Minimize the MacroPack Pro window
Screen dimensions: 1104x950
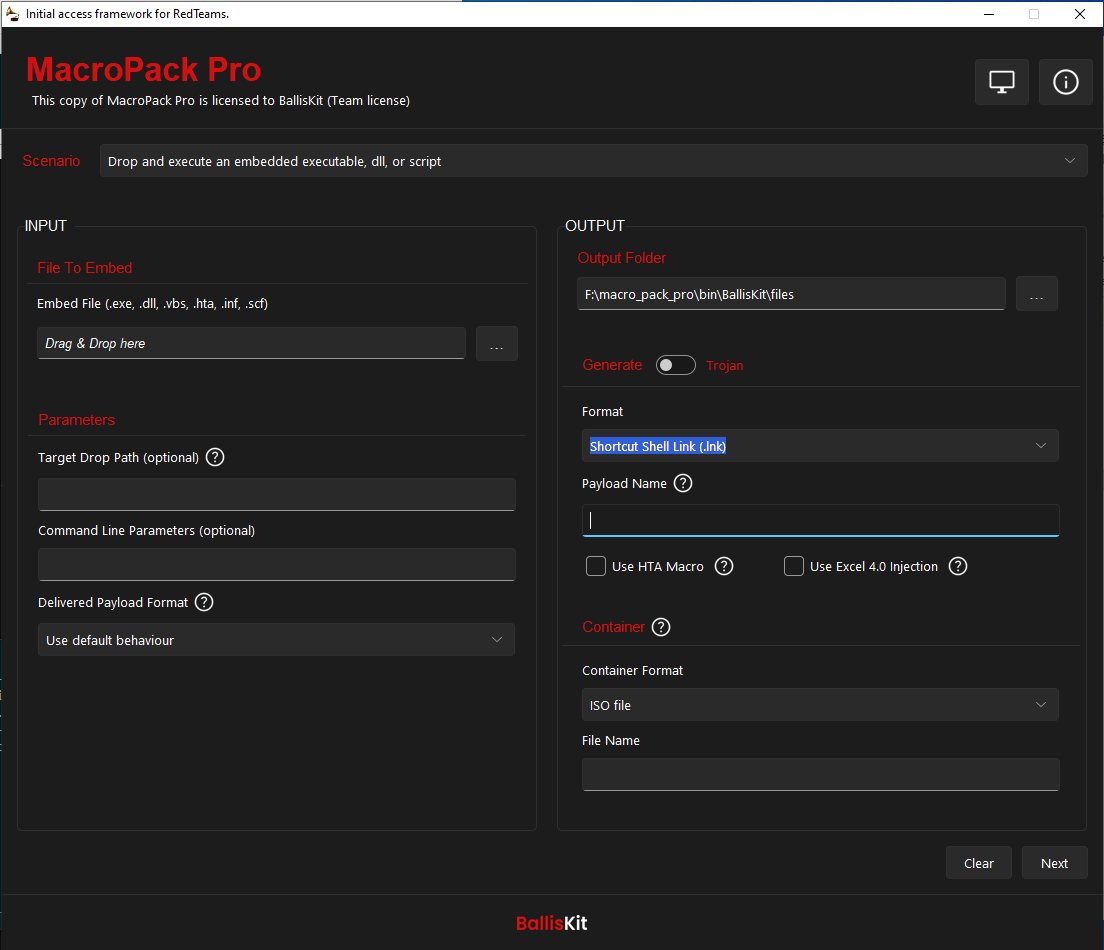989,14
